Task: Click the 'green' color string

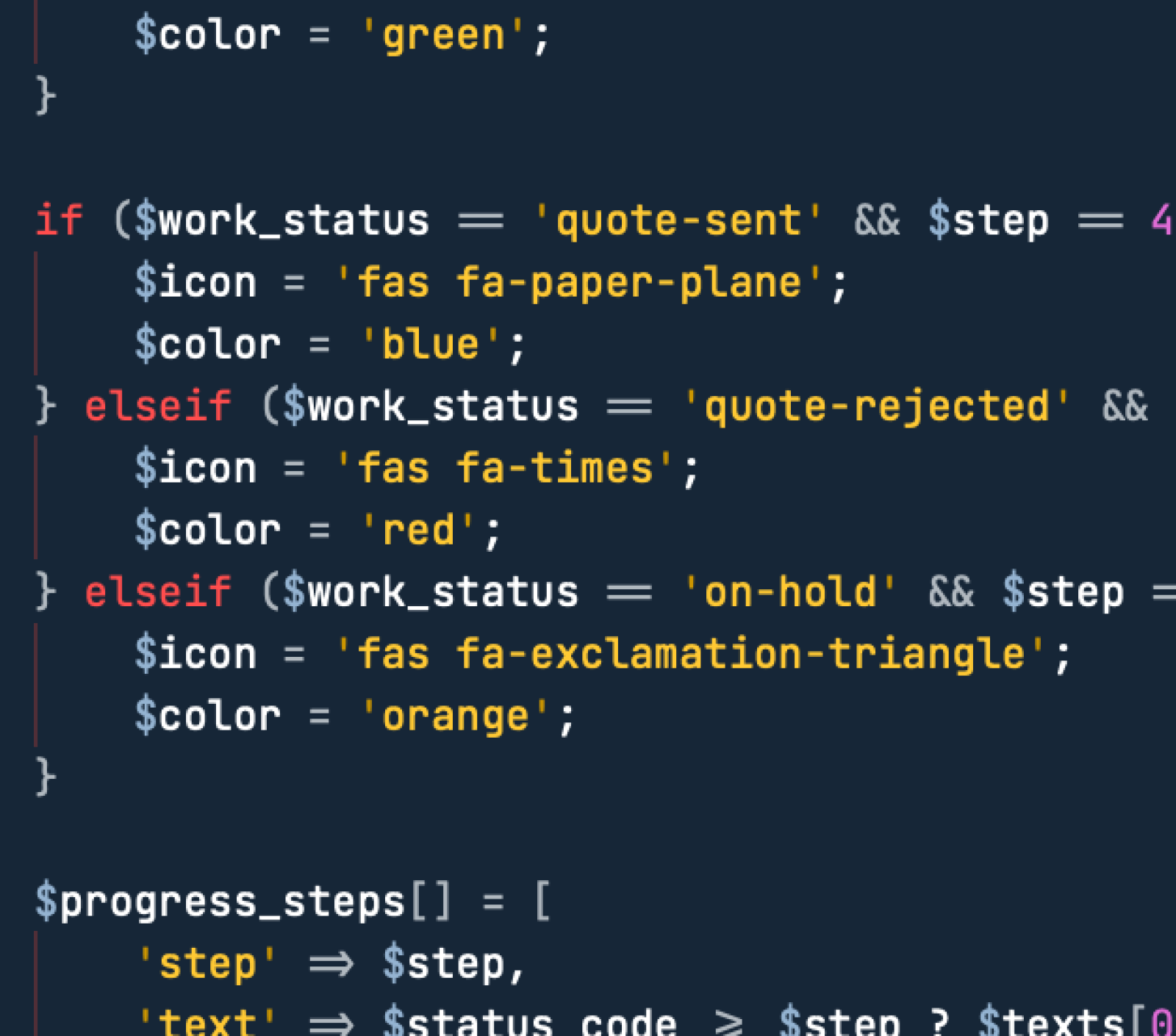Action: pos(443,35)
